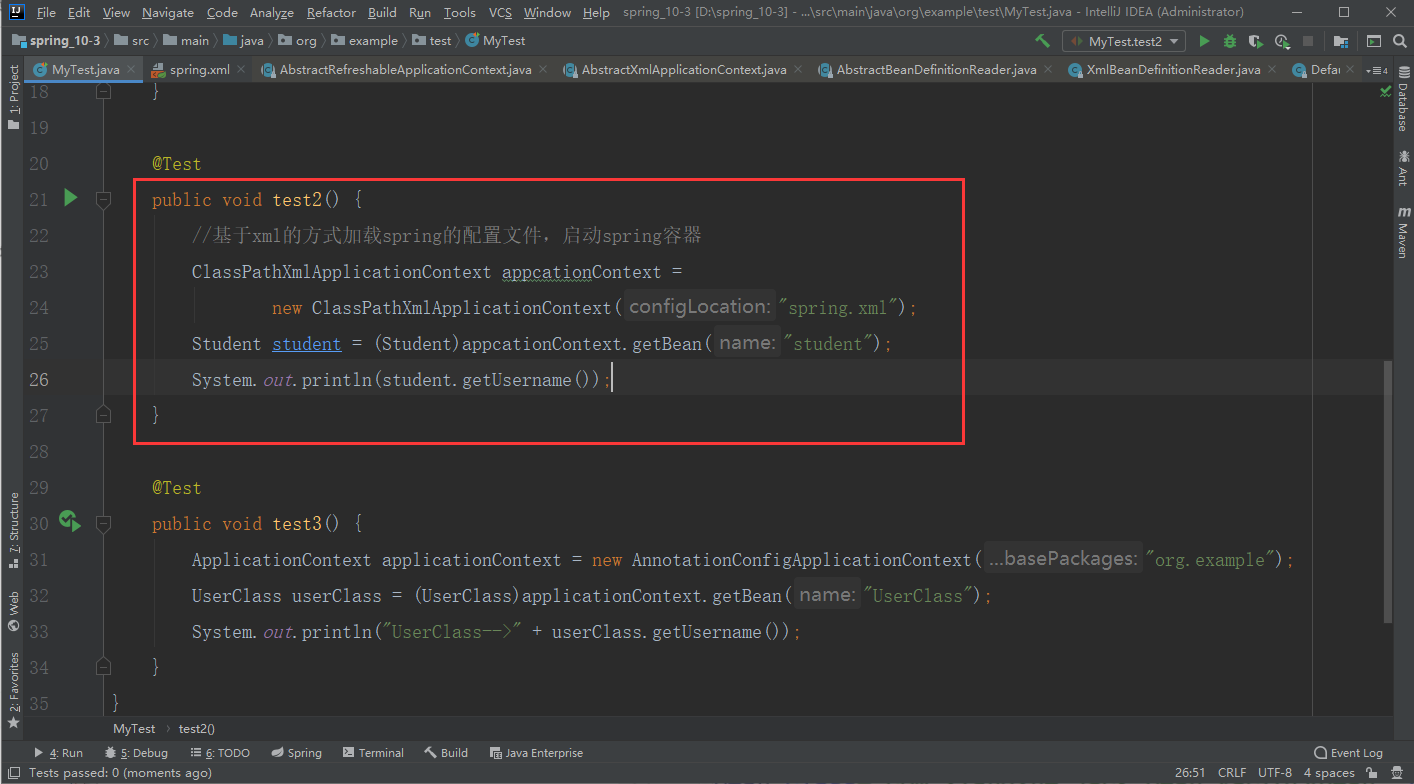Run with Coverage using the shield icon
The width and height of the screenshot is (1414, 784).
pos(1256,41)
